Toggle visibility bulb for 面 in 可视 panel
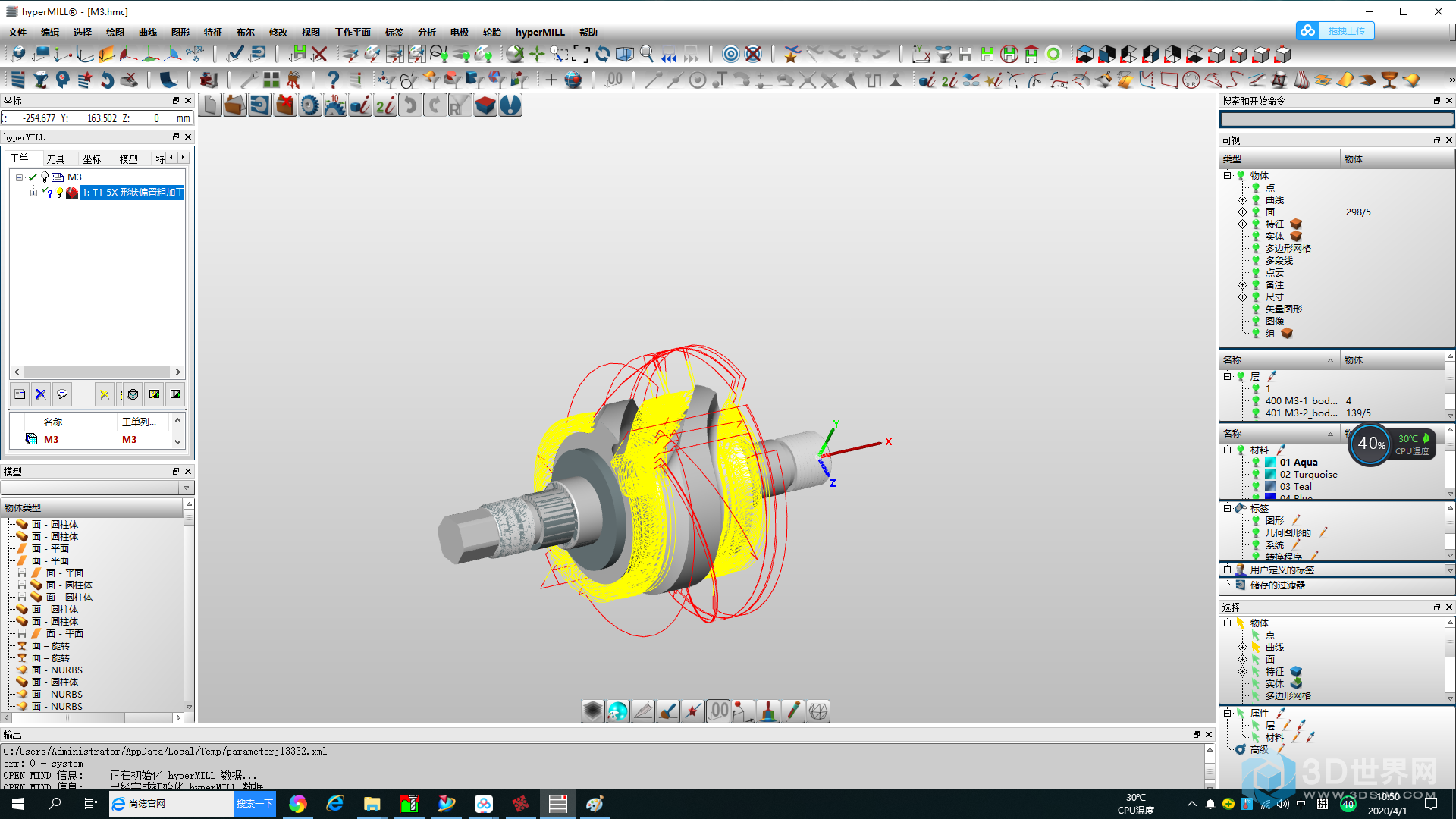 pyautogui.click(x=1256, y=212)
